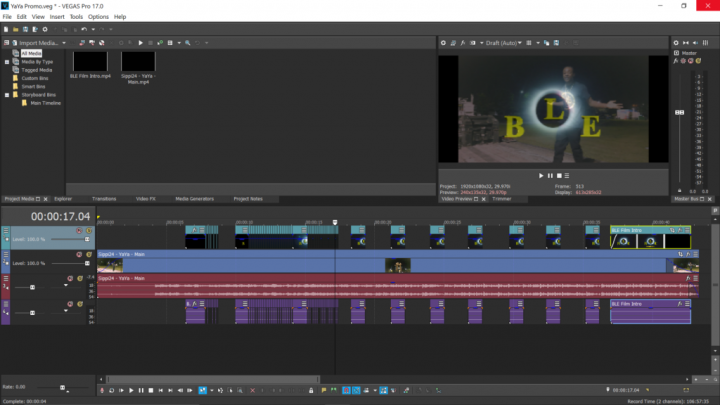The height and width of the screenshot is (405, 720).
Task: Open the Project Notes tab
Action: (248, 199)
